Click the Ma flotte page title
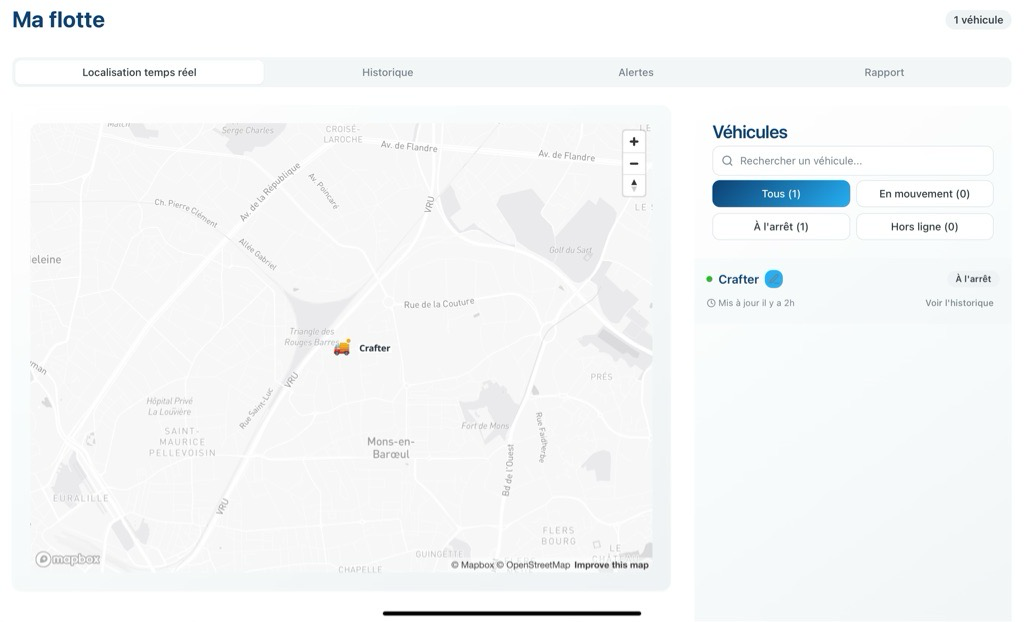This screenshot has width=1024, height=622. pos(59,20)
